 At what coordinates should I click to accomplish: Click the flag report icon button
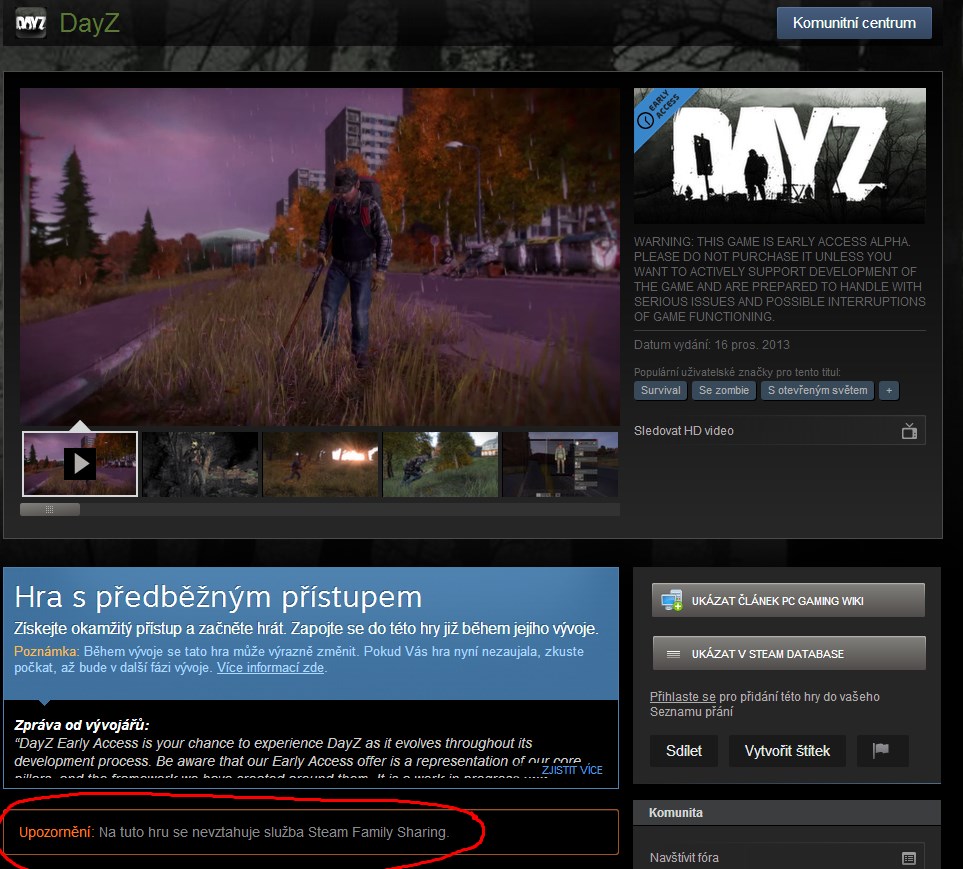882,751
